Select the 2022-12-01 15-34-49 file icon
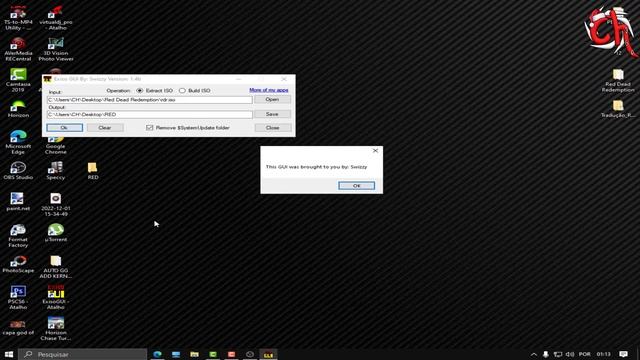640x360 pixels. (56, 204)
